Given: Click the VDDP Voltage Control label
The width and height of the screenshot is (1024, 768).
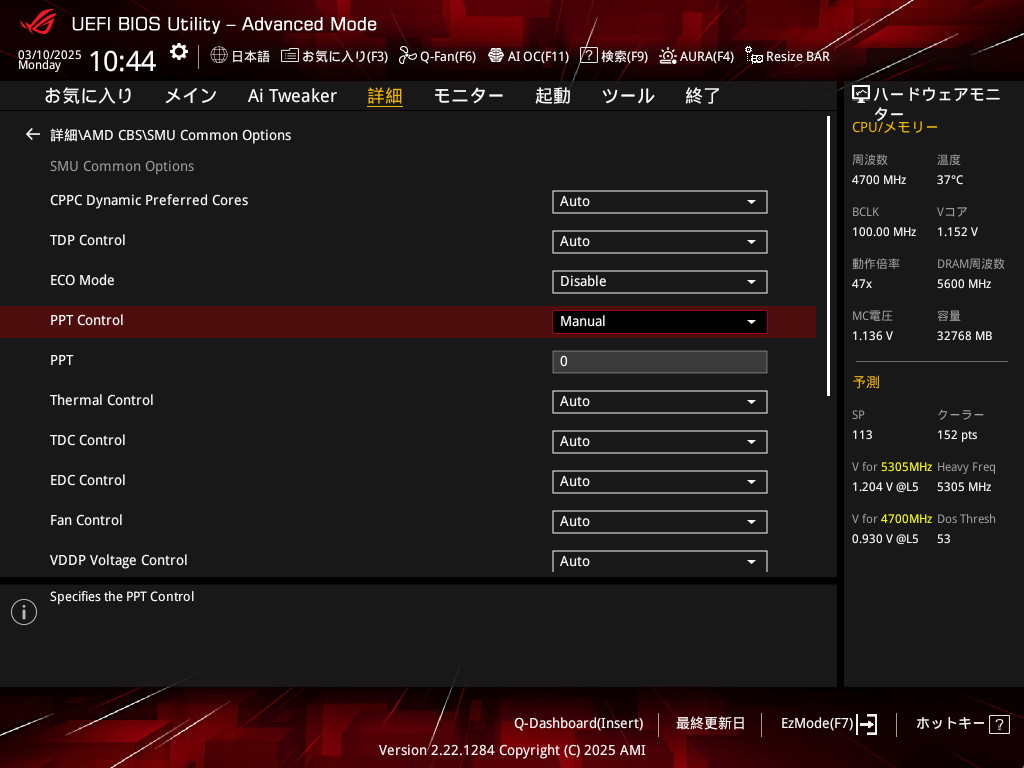Looking at the screenshot, I should click(119, 560).
